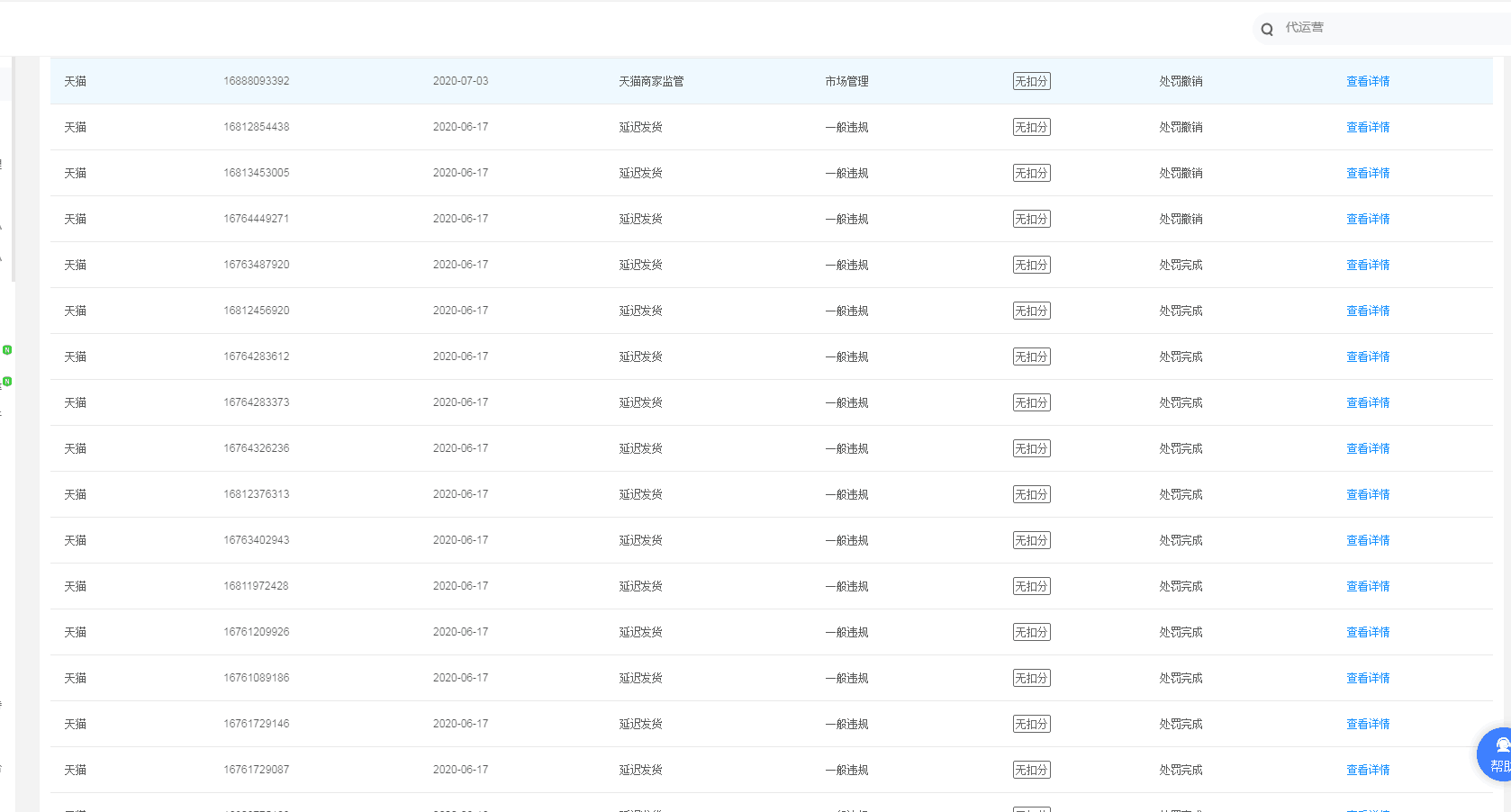The image size is (1511, 812).
Task: Select record number 16763402943
Action: point(257,540)
